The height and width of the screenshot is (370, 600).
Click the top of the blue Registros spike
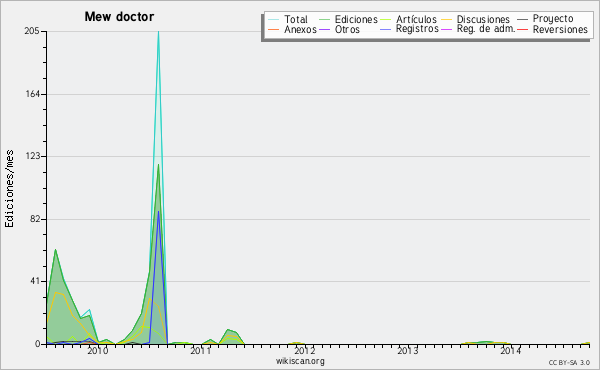point(158,212)
